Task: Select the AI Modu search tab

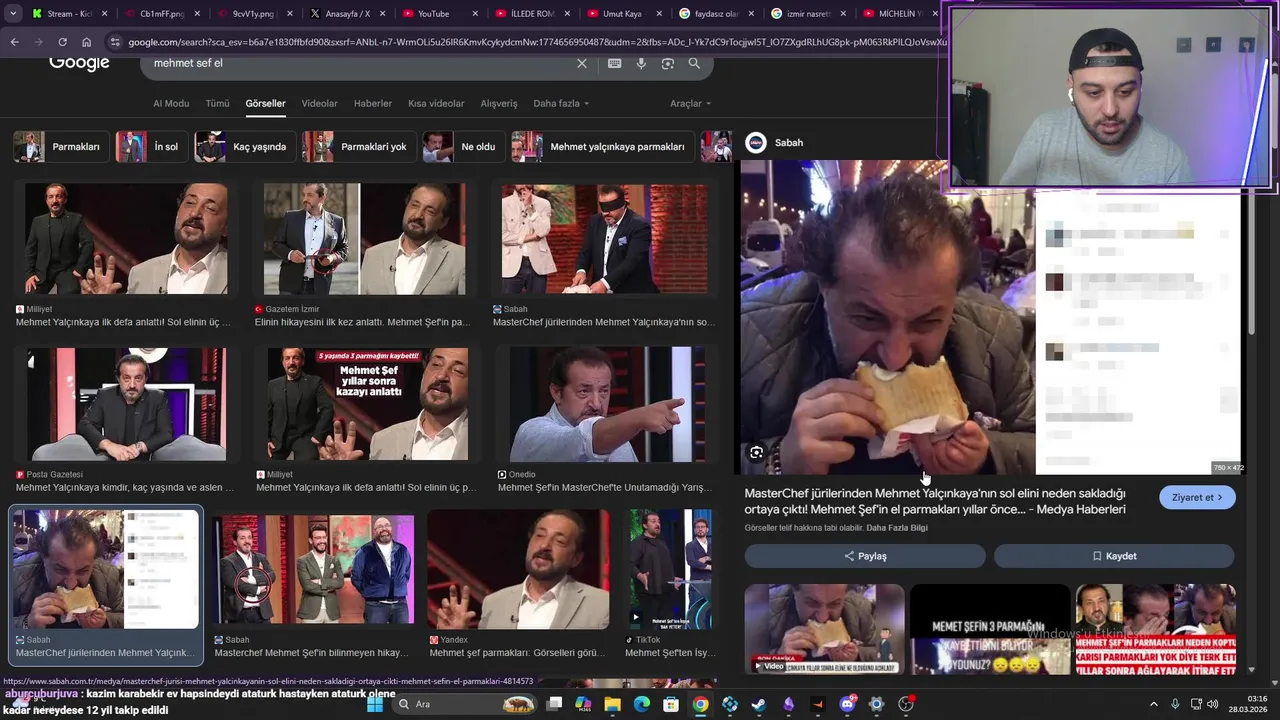Action: coord(171,103)
